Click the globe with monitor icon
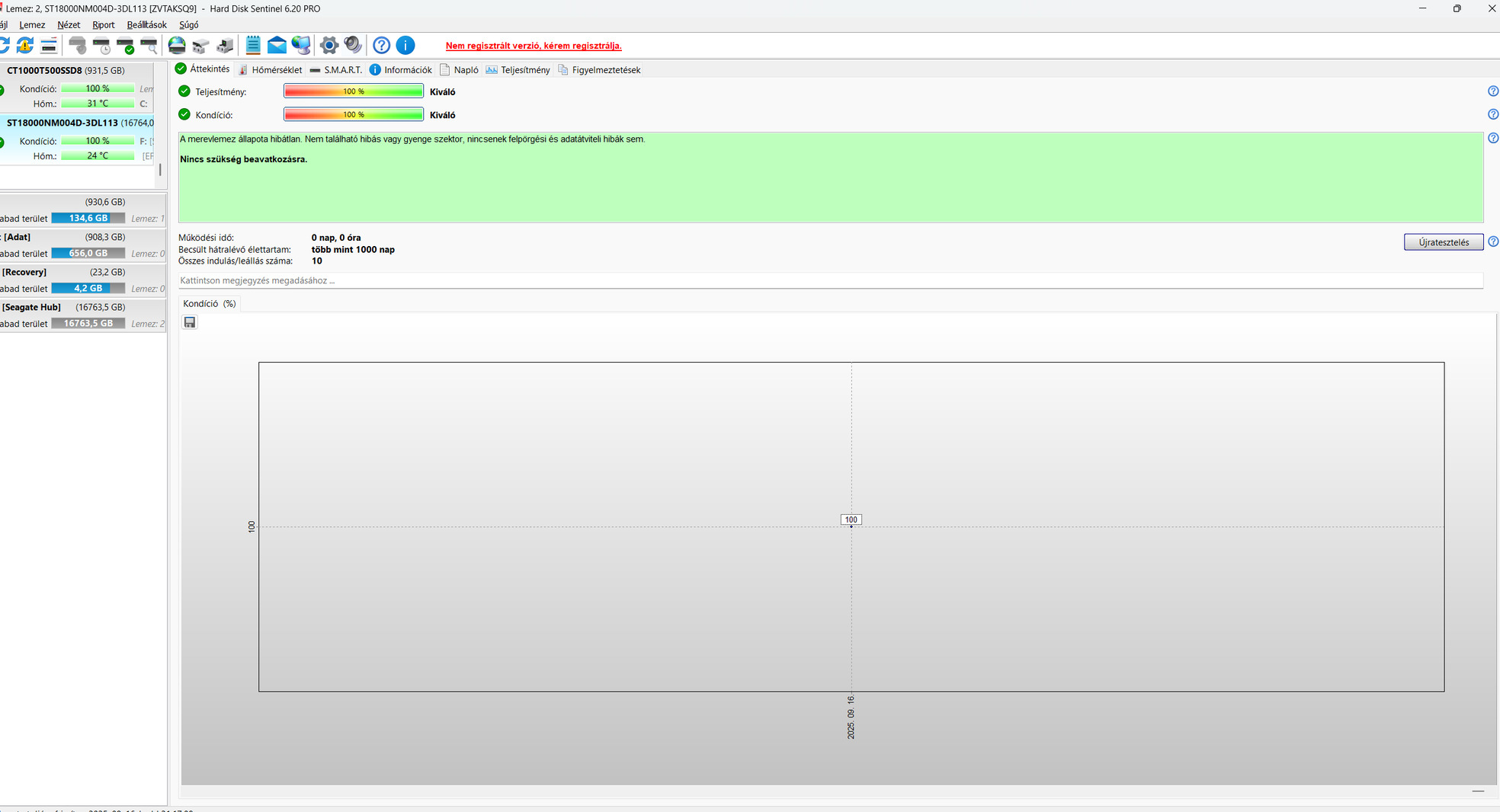 (x=301, y=46)
